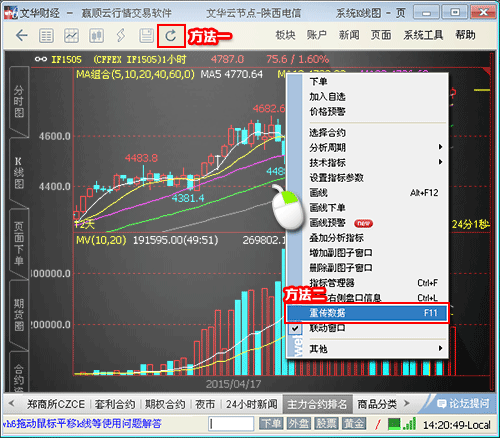The width and height of the screenshot is (500, 438).
Task: Select 重传数据 F11 menu entry
Action: pos(367,313)
